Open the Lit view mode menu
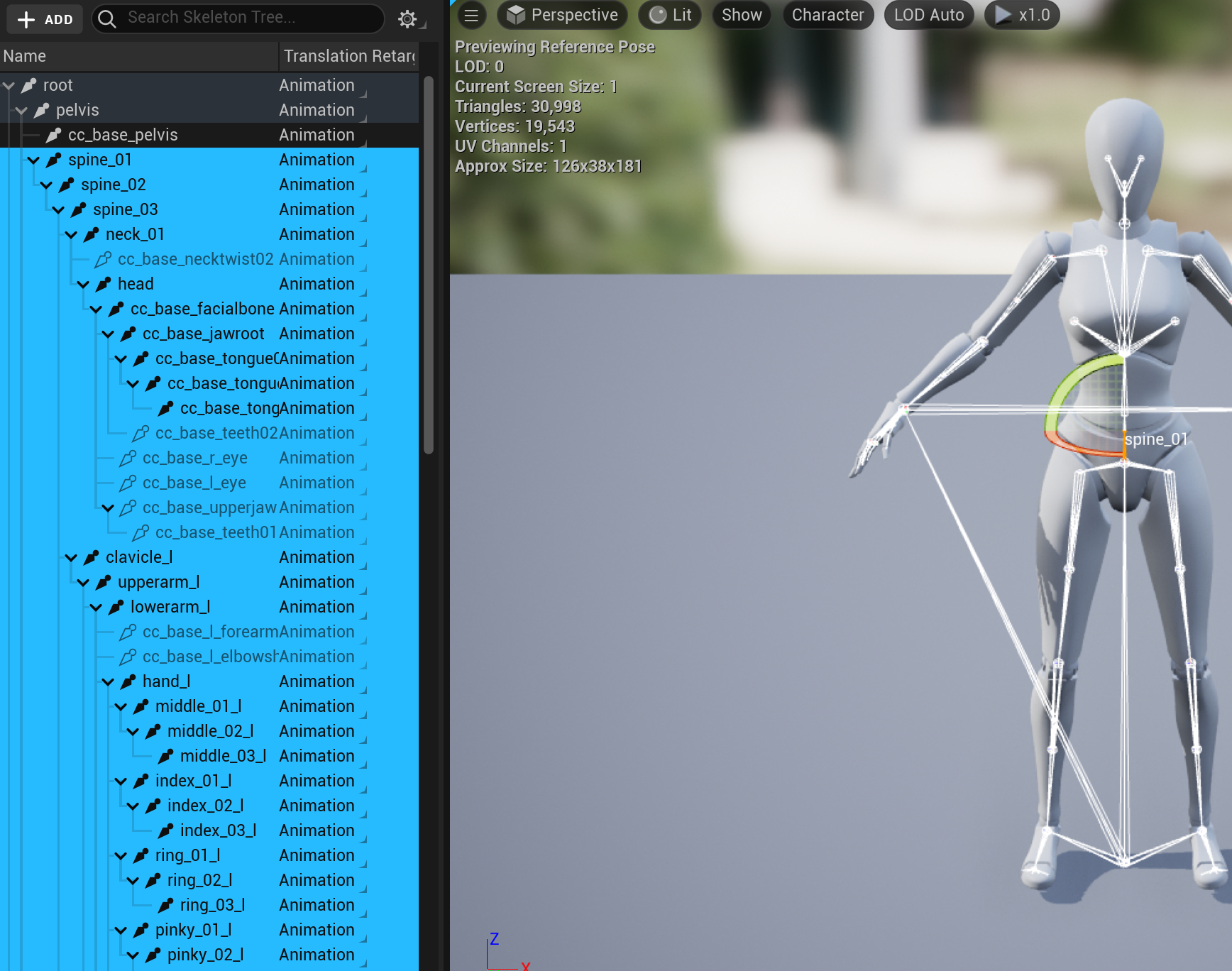The image size is (1232, 971). (670, 15)
